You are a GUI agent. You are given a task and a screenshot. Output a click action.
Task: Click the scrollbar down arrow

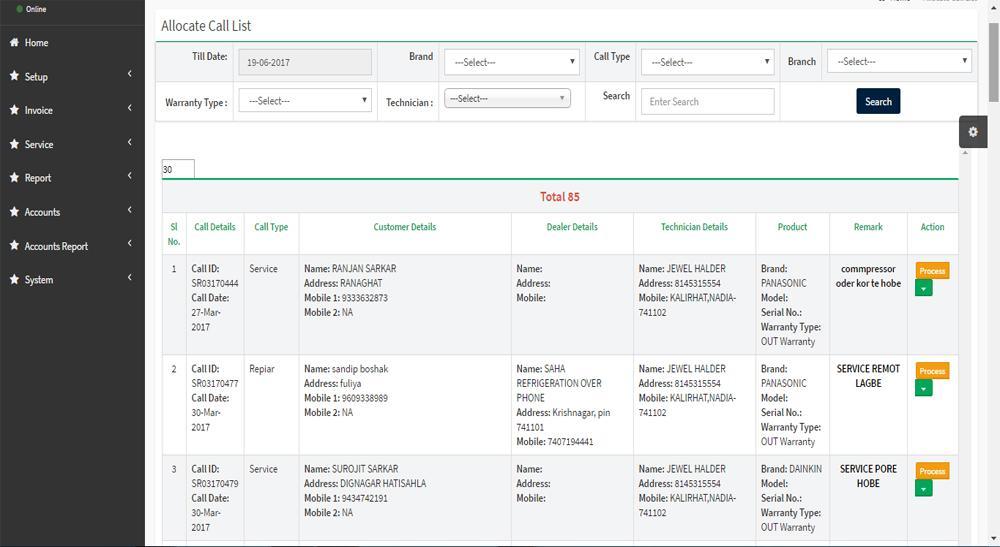(994, 539)
